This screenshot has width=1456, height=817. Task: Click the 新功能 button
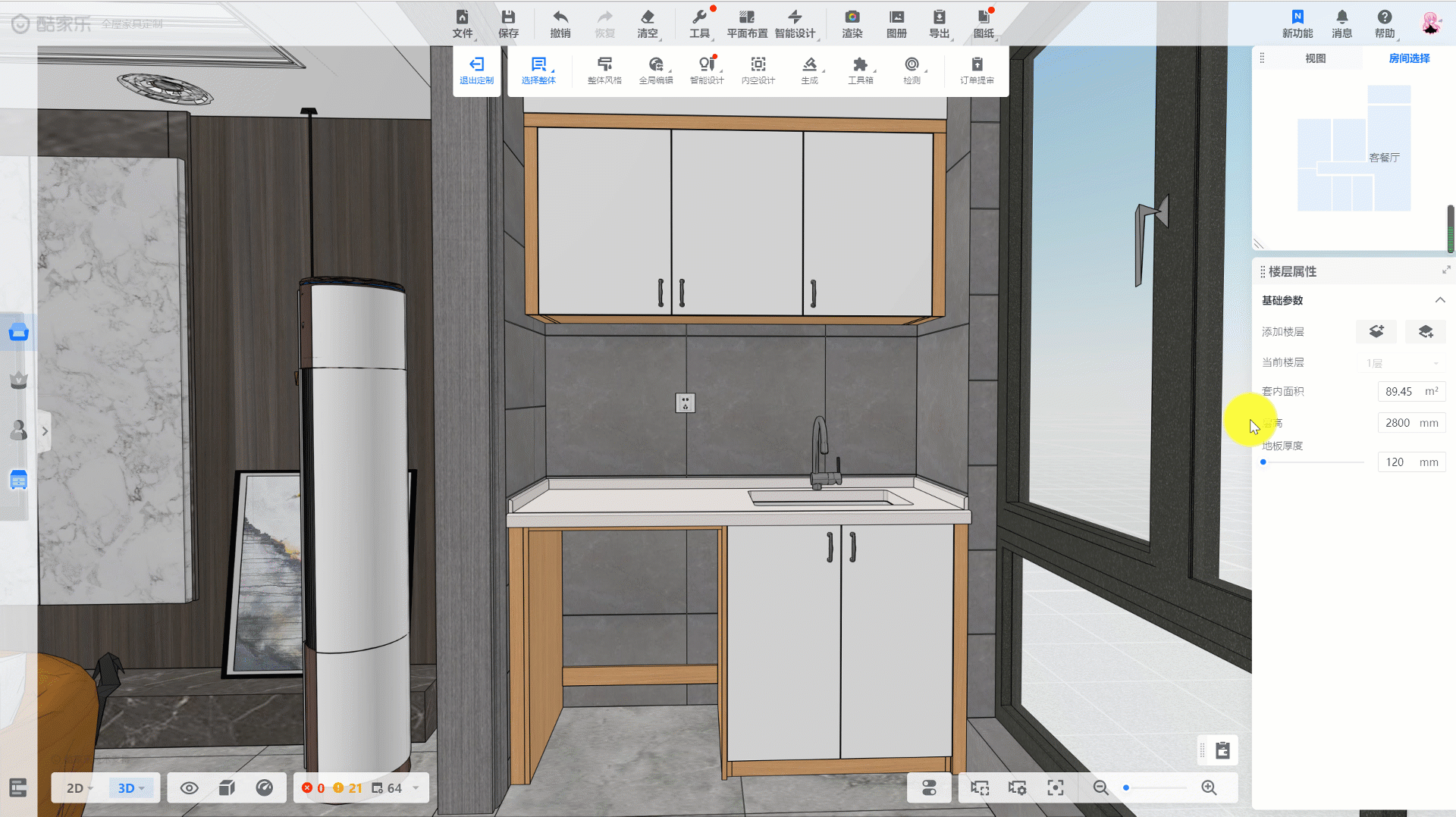click(x=1297, y=23)
